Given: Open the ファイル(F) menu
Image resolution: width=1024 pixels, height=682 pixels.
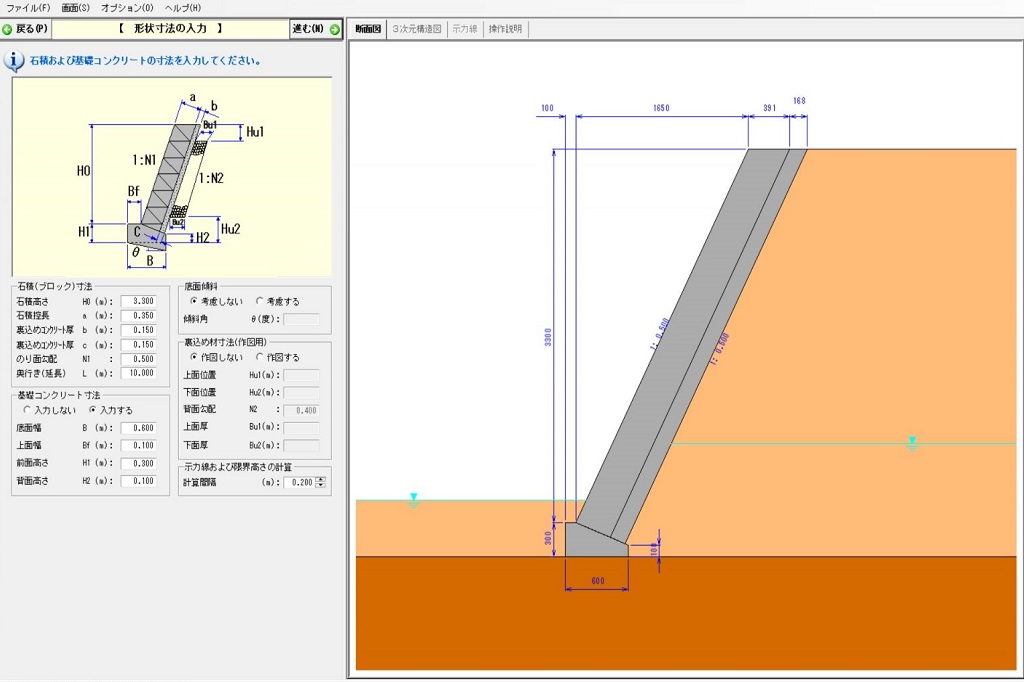Looking at the screenshot, I should tap(28, 8).
